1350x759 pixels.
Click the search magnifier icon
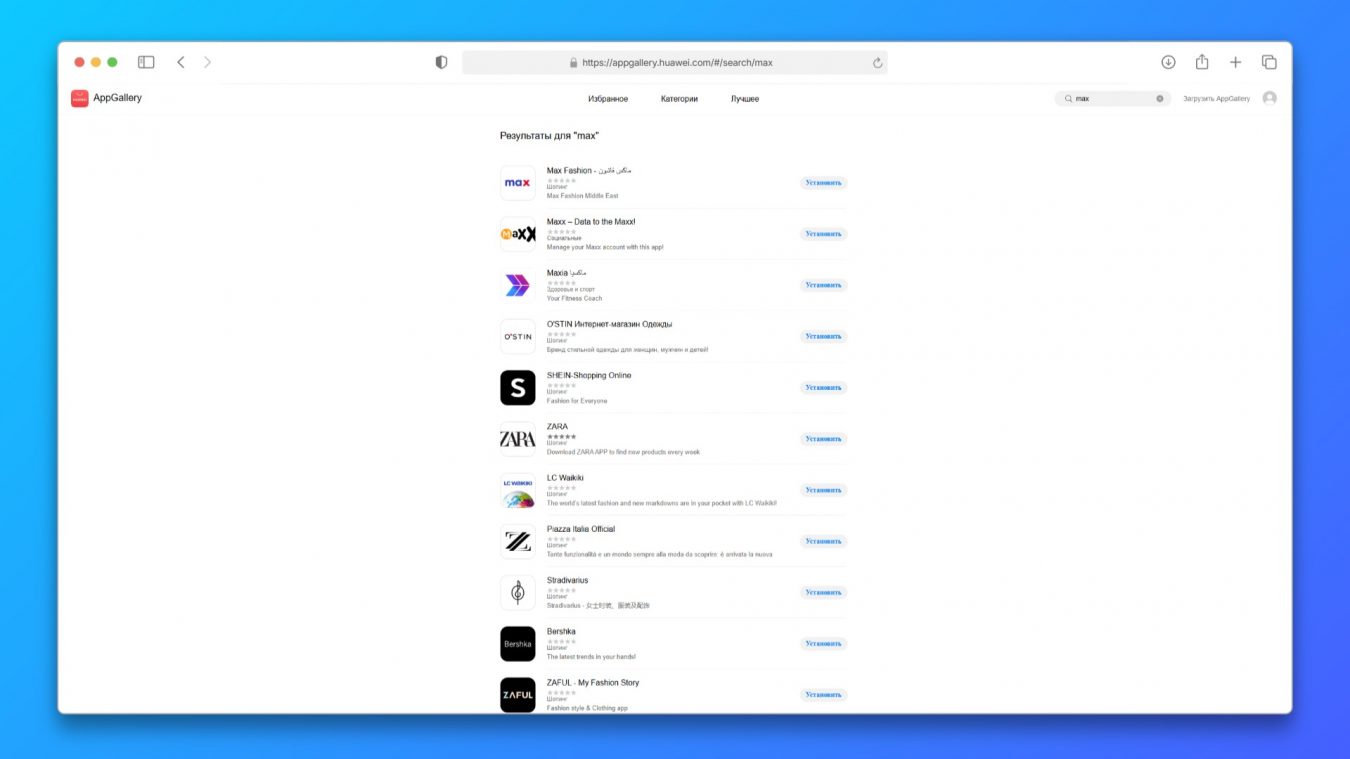click(1068, 99)
